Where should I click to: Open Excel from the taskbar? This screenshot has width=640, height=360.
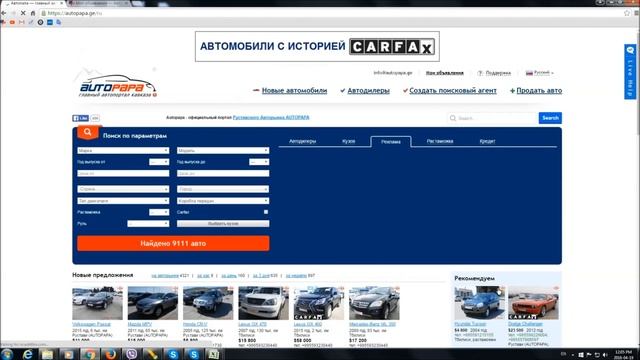point(214,354)
